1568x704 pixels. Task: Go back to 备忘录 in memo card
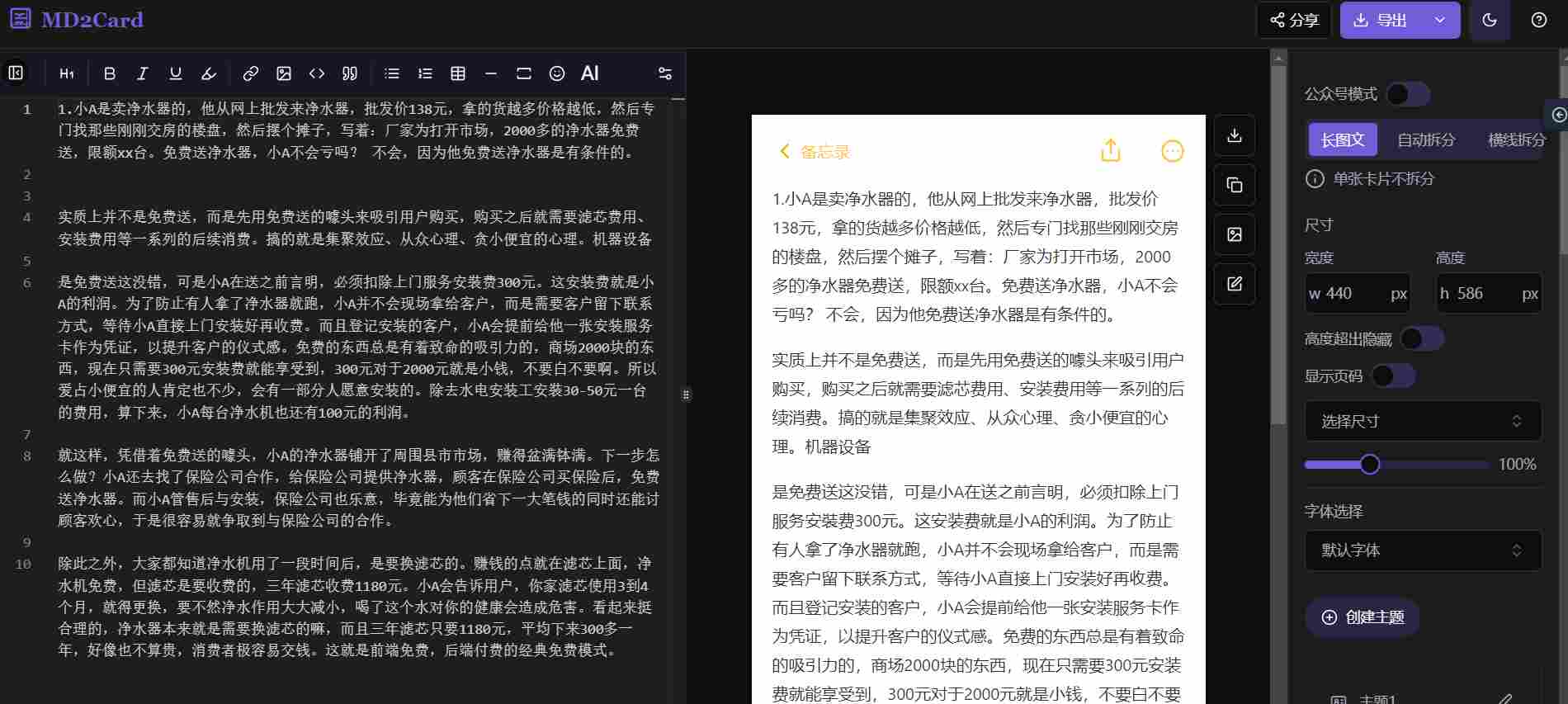(815, 152)
